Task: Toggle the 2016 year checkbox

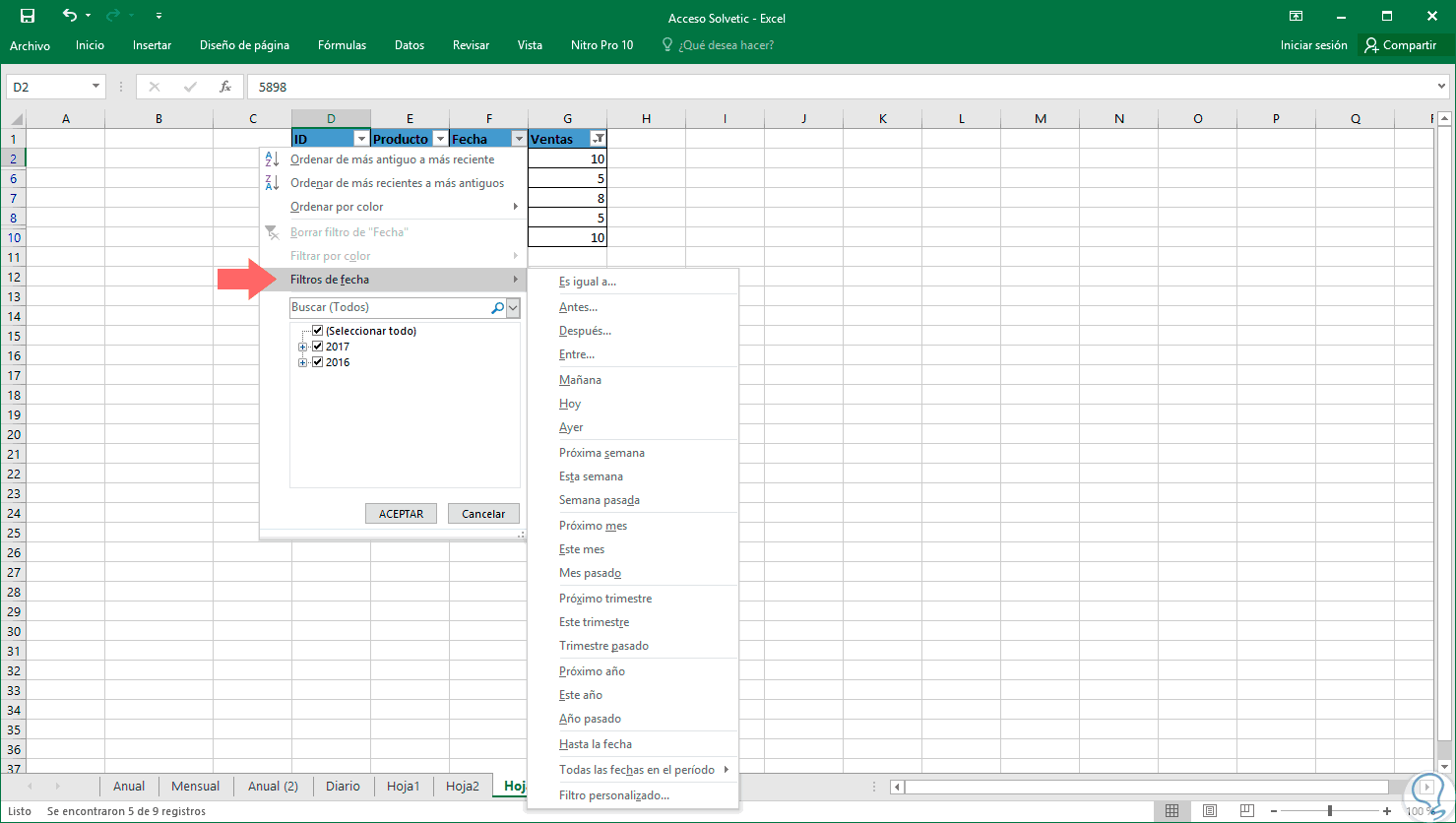Action: 317,362
